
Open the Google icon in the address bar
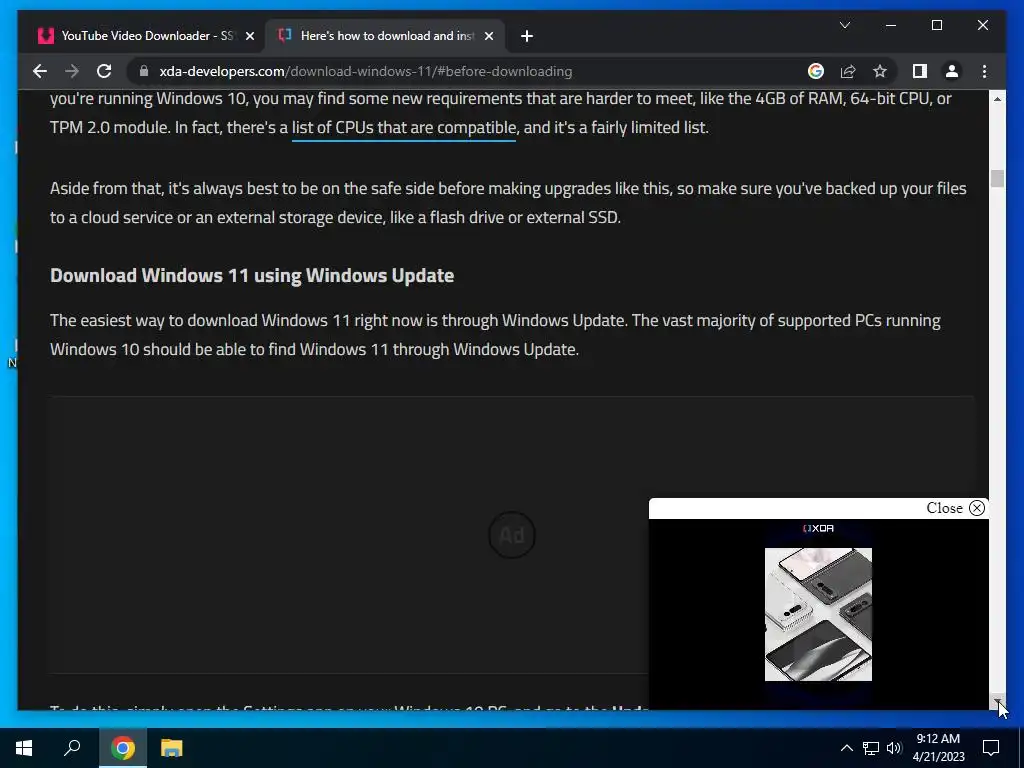click(x=816, y=71)
